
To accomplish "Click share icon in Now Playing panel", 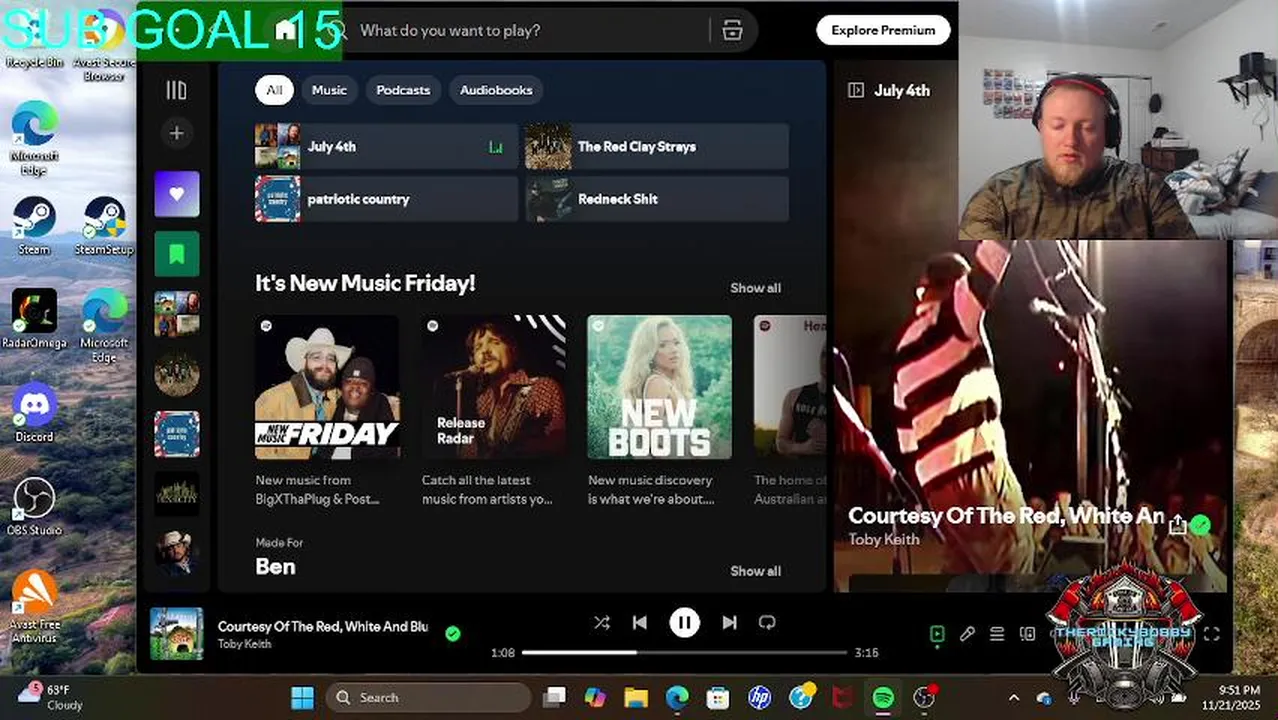I will click(1178, 525).
